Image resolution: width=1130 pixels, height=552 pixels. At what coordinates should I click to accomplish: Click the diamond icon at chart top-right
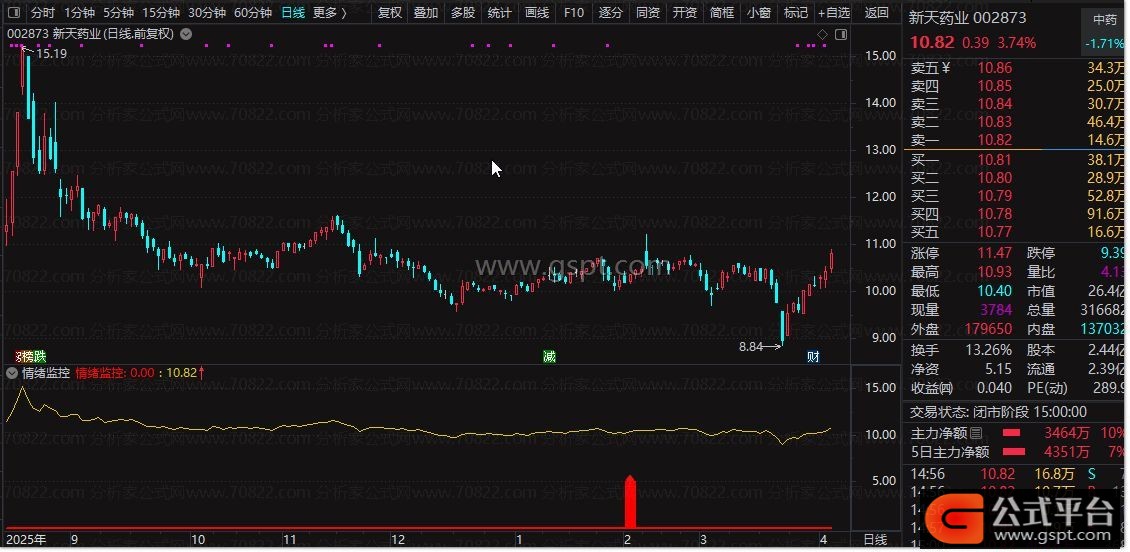[x=822, y=34]
